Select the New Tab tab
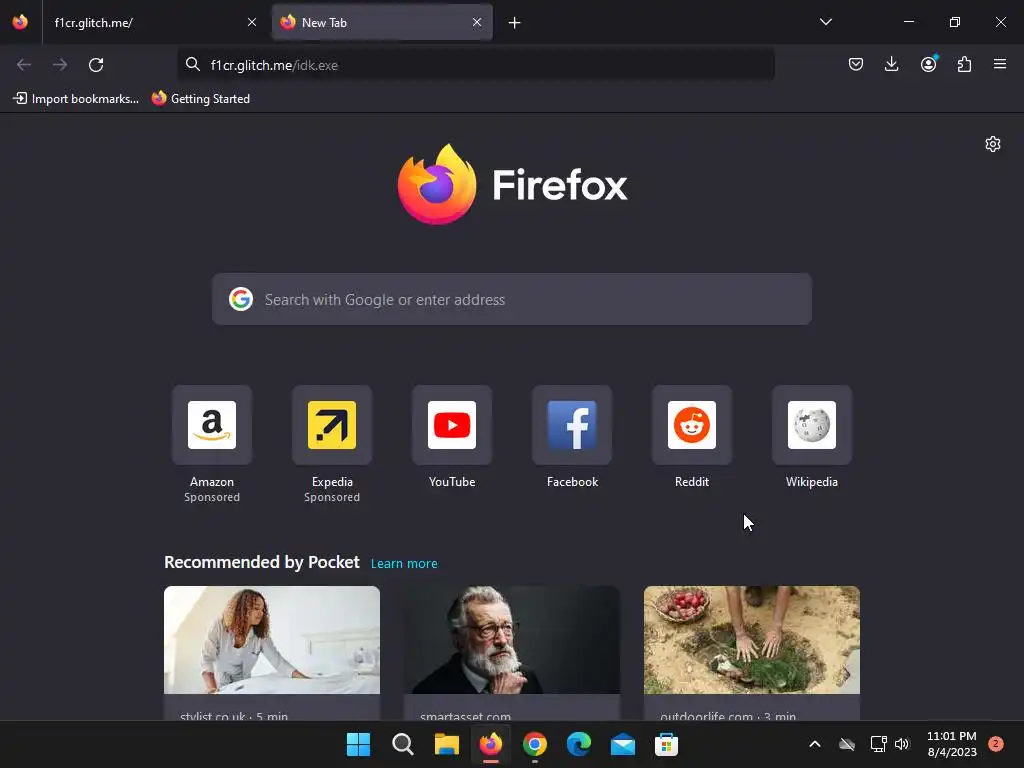Screen dimensions: 1024x768 [x=382, y=22]
